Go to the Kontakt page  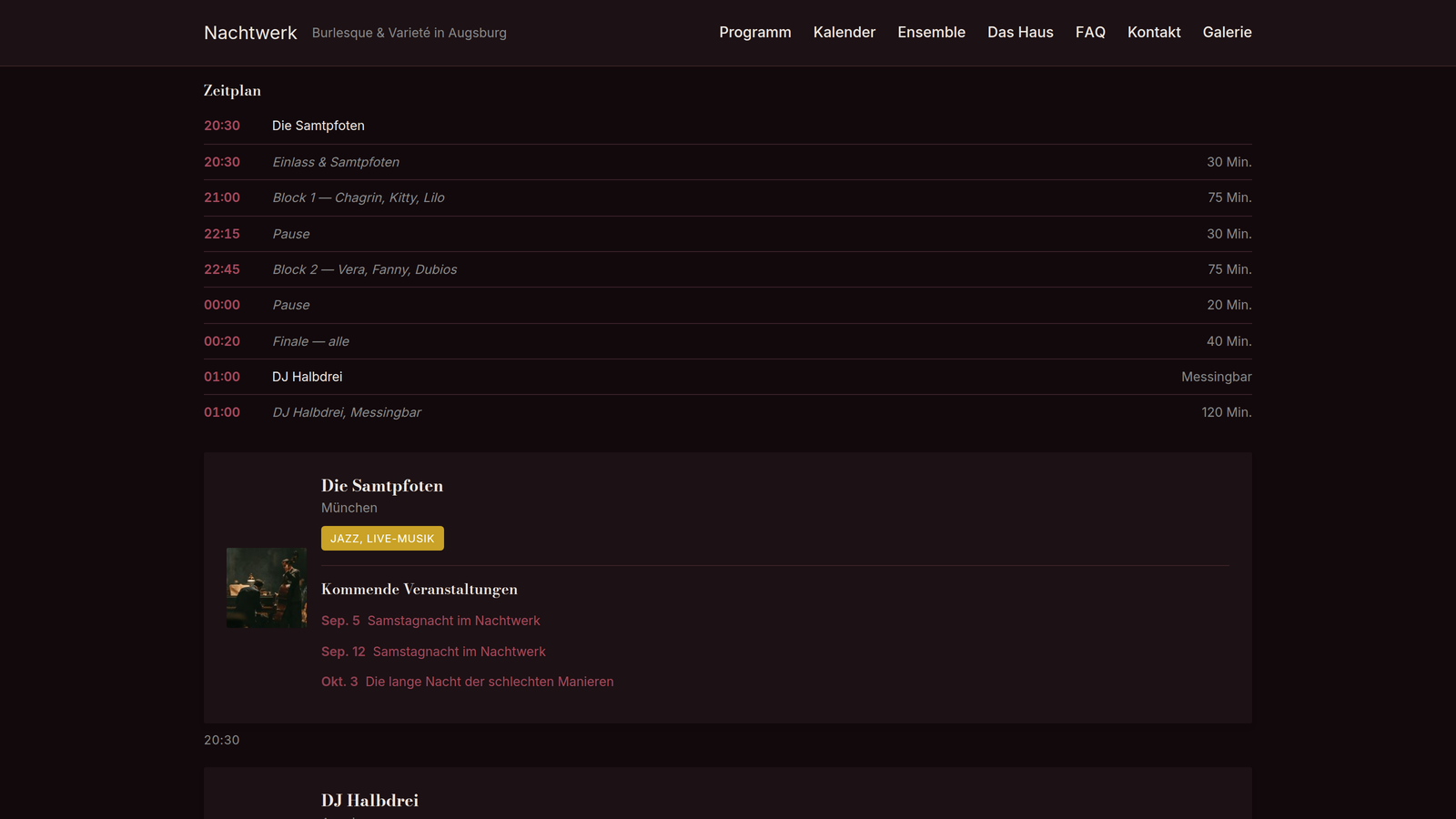[x=1154, y=33]
